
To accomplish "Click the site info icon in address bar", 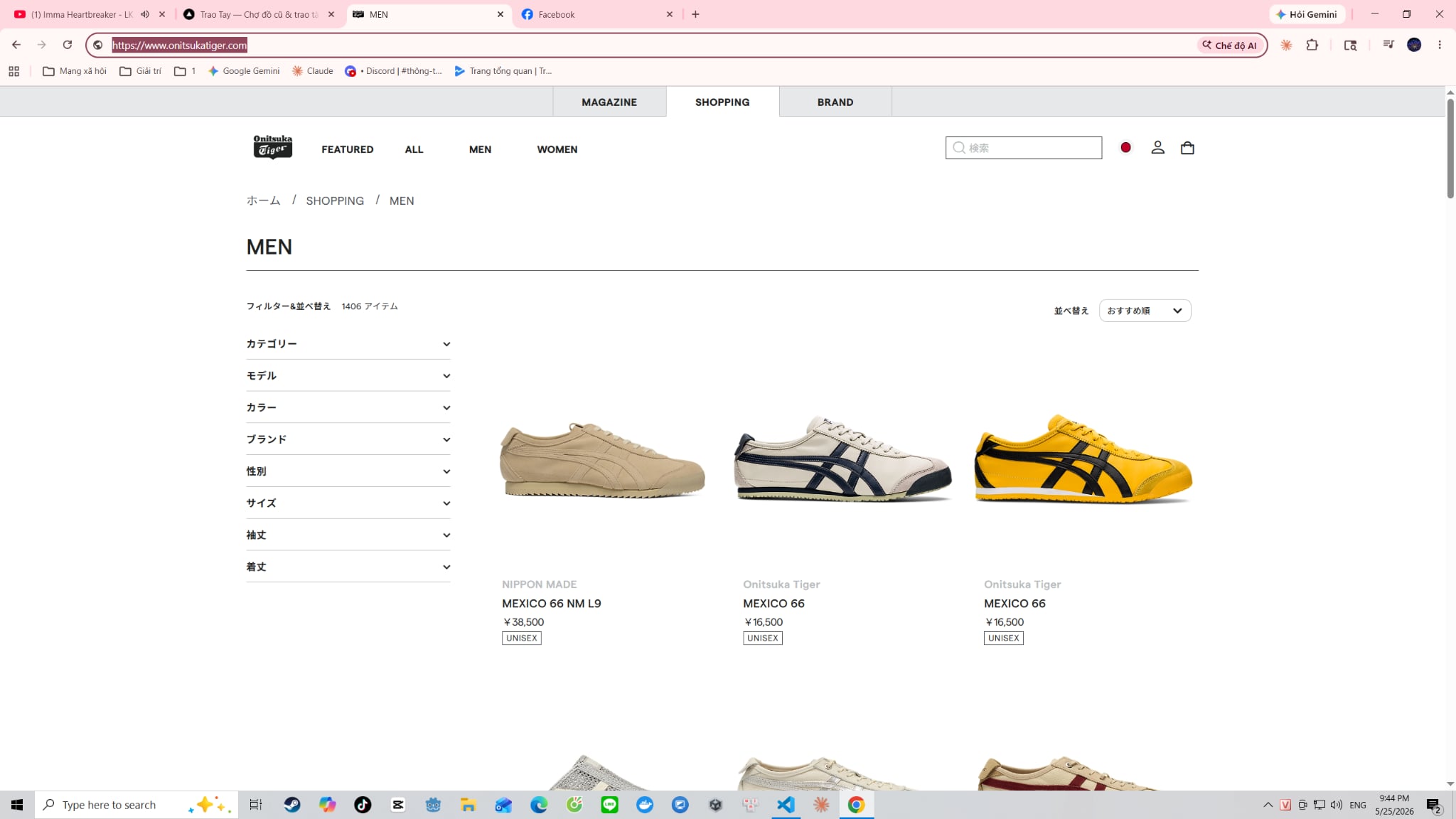I will [98, 45].
